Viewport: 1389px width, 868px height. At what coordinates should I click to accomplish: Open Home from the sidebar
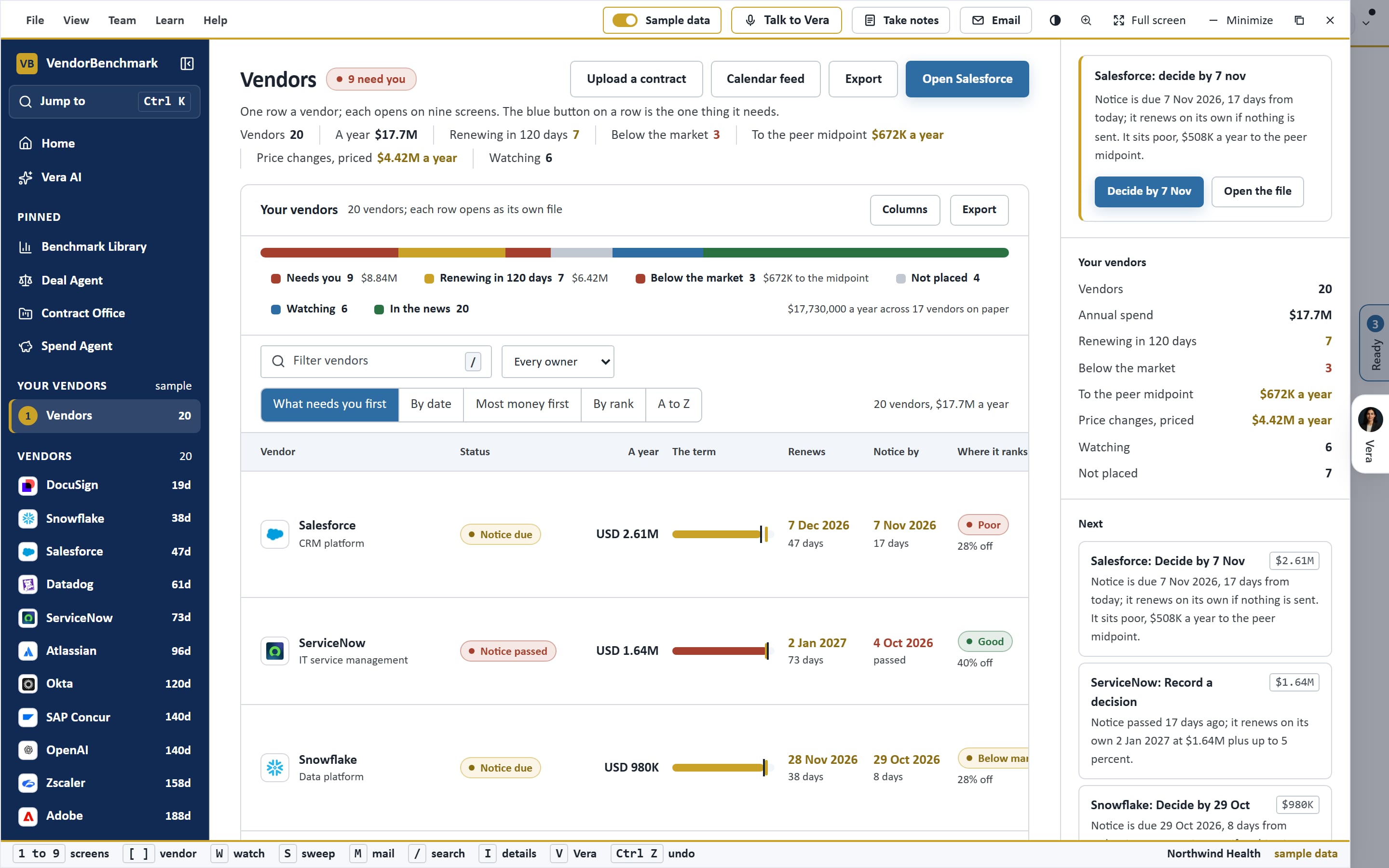pyautogui.click(x=105, y=144)
